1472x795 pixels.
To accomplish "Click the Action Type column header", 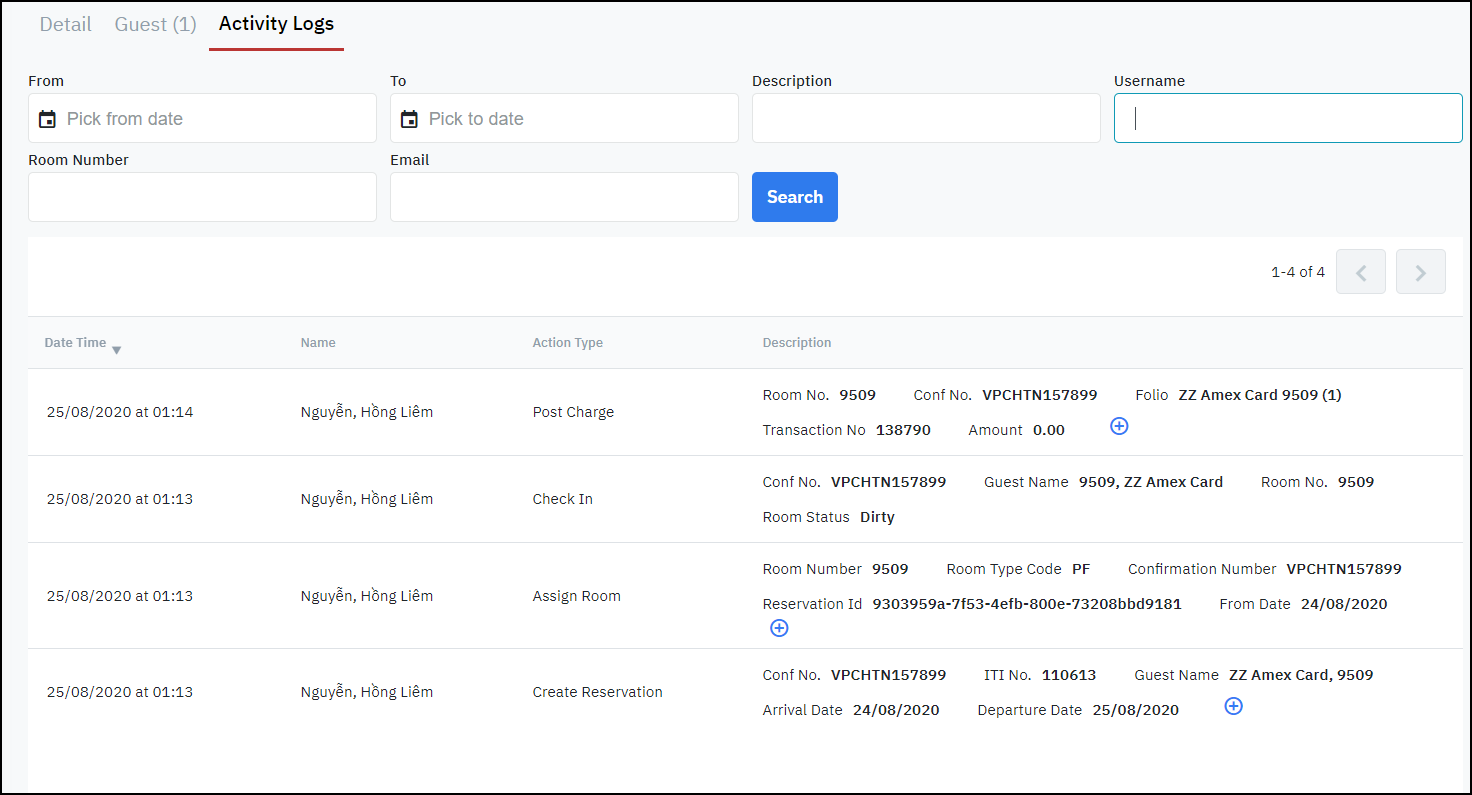I will pyautogui.click(x=567, y=343).
